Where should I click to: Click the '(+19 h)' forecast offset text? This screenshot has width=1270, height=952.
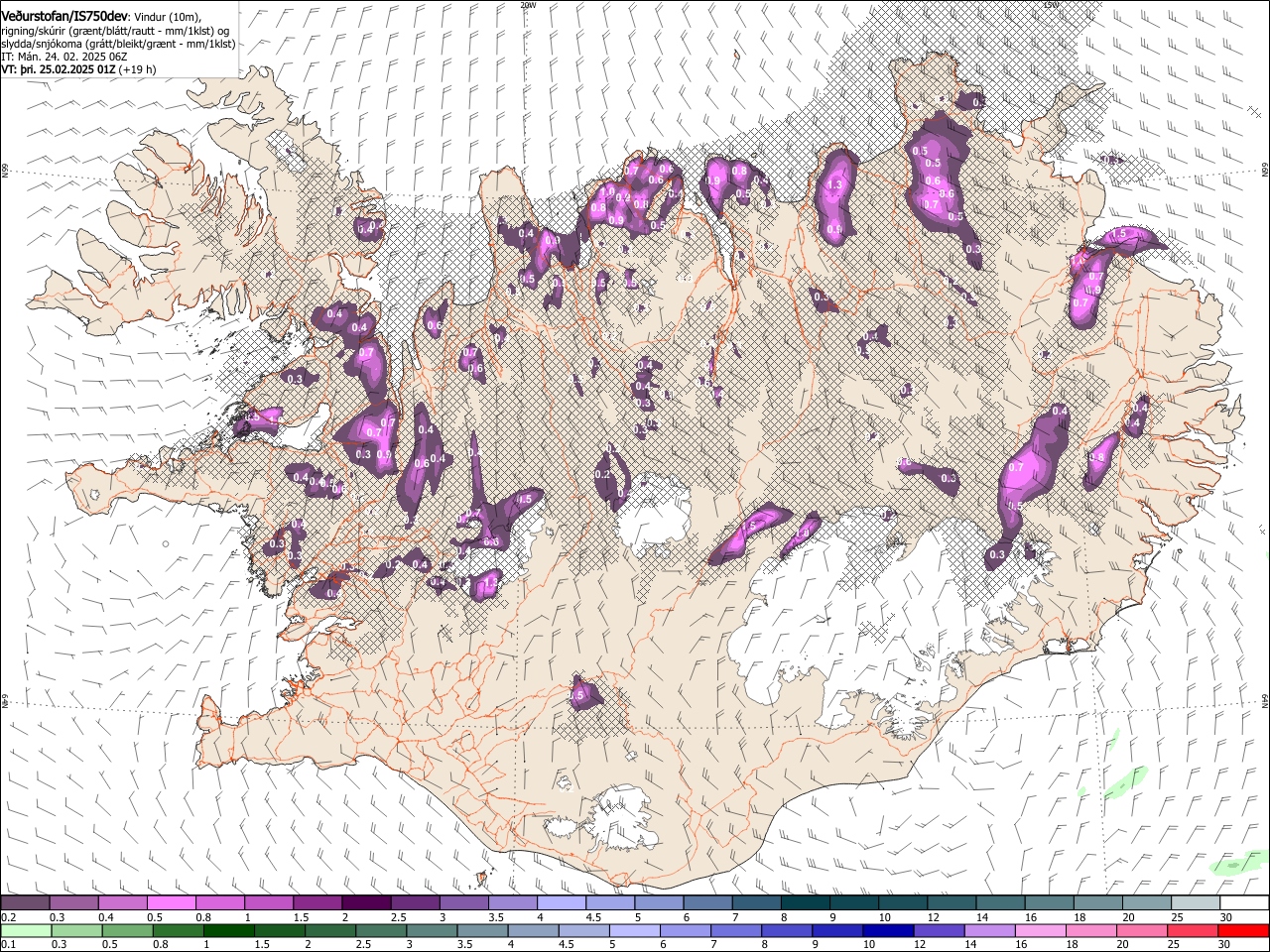tap(137, 70)
